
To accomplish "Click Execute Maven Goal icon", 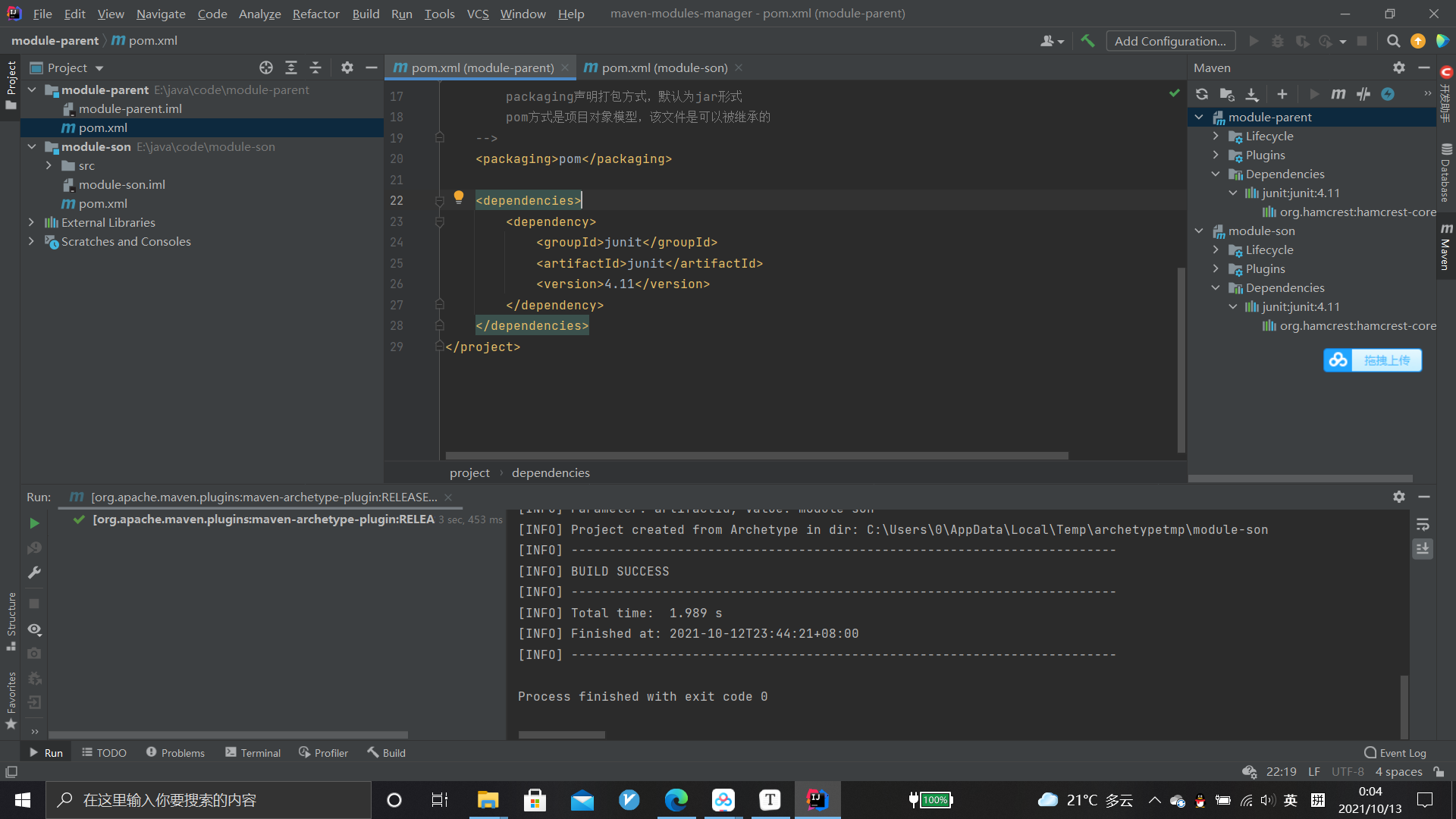I will (1338, 94).
